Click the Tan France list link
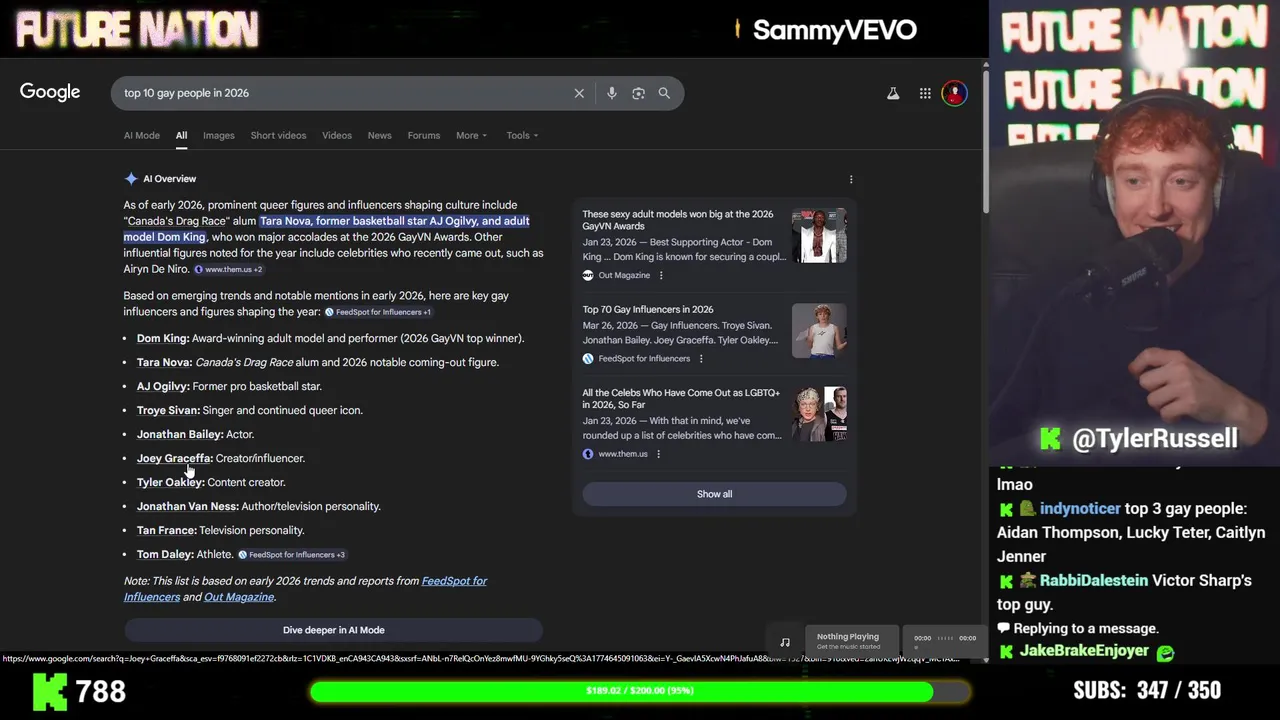Screen dimensions: 1280x720 167,530
